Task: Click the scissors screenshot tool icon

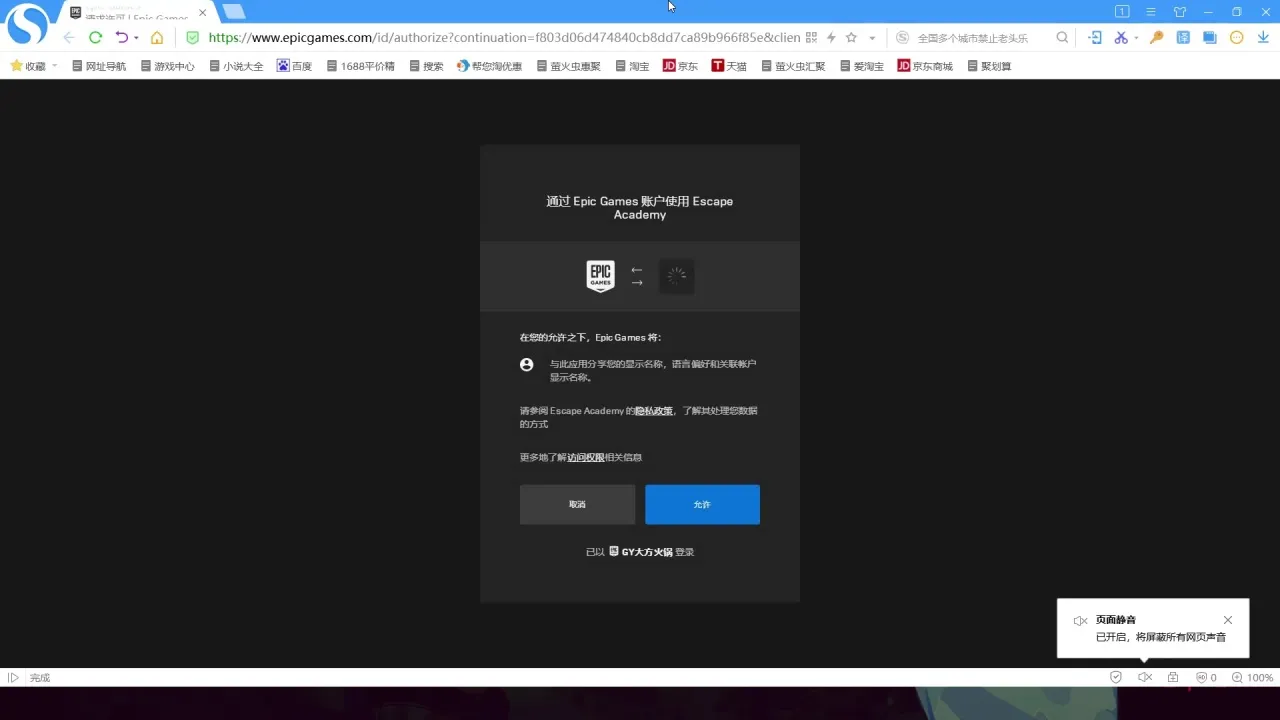Action: click(x=1120, y=38)
